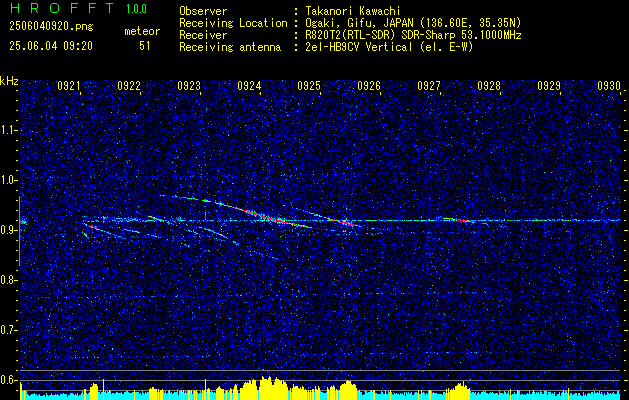629x400 pixels.
Task: Click the gray frequency range bar at left edge
Action: point(19,231)
